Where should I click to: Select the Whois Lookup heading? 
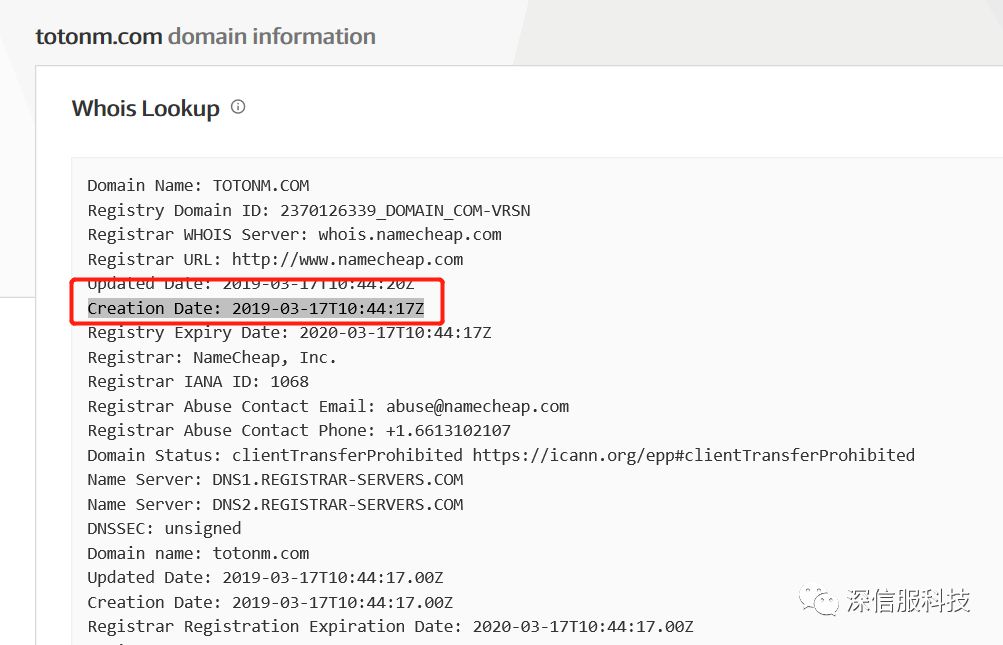pyautogui.click(x=146, y=108)
